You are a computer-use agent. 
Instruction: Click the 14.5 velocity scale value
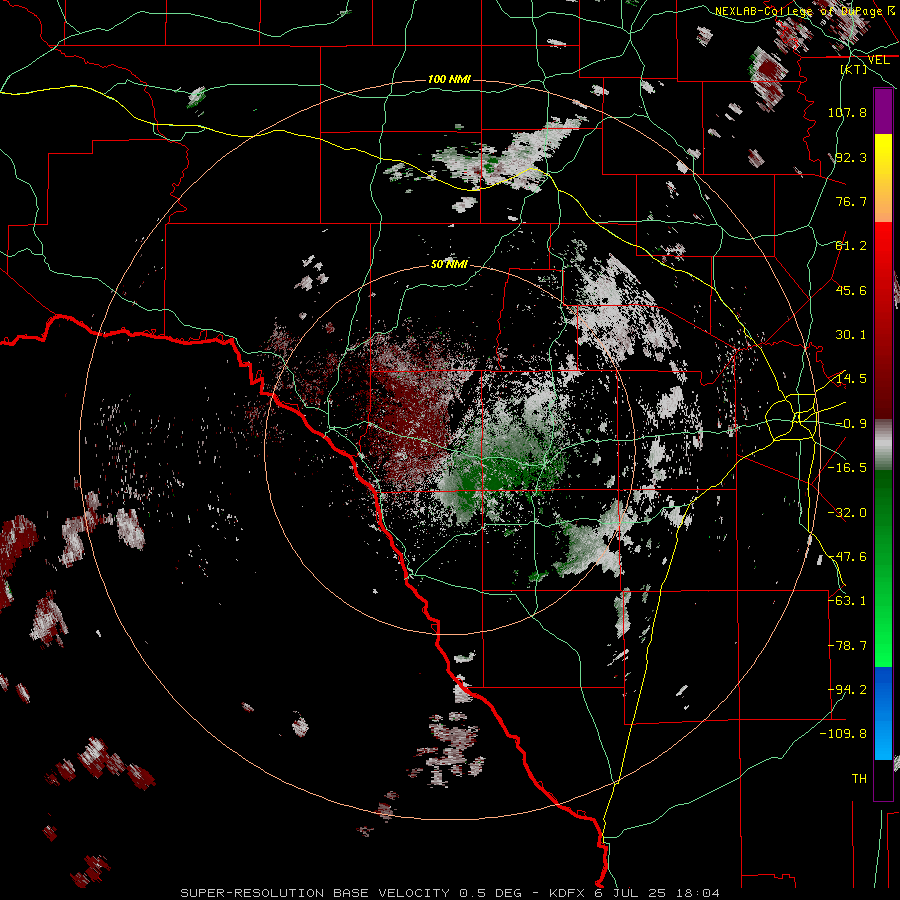851,379
